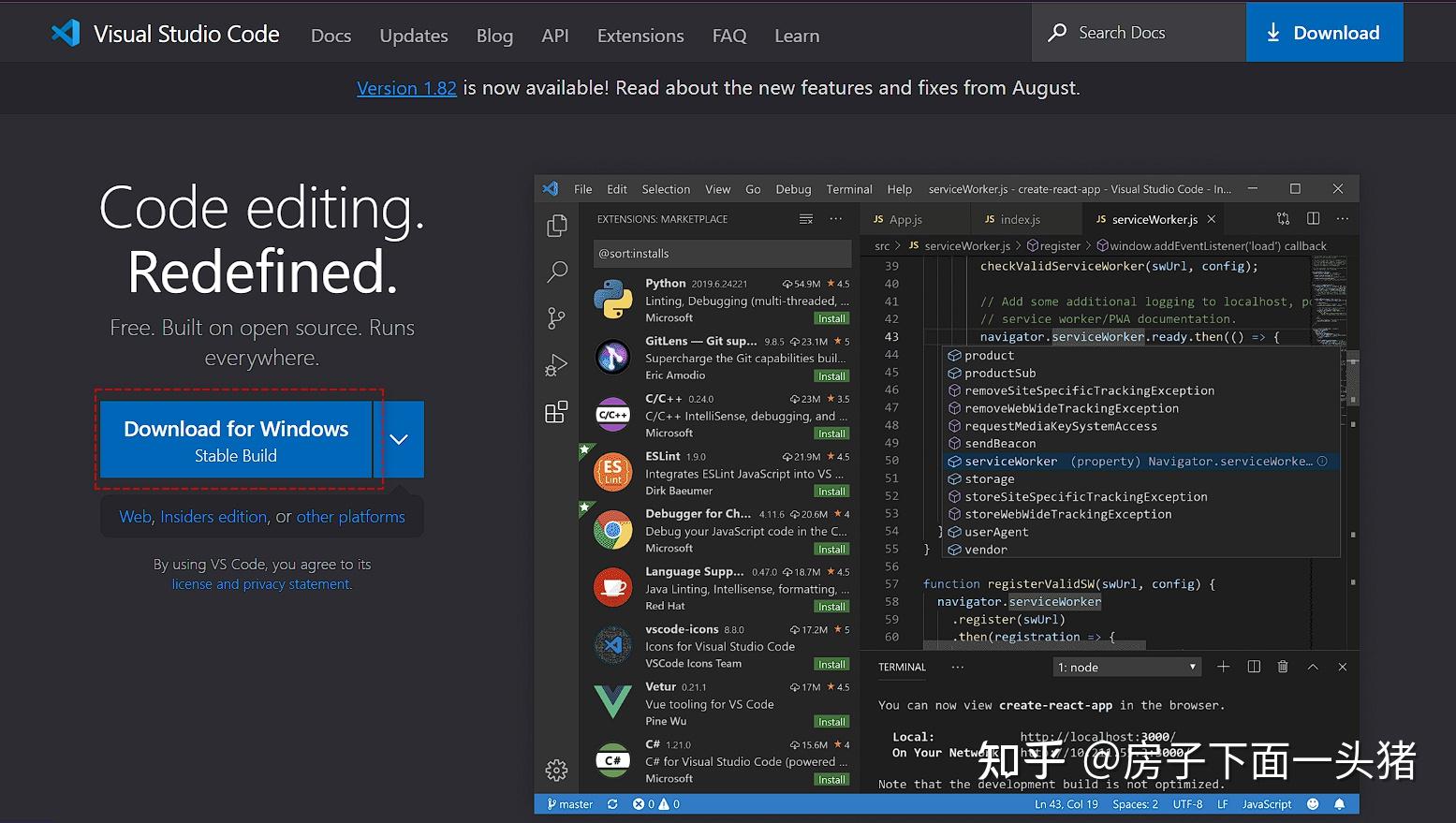Open the Download for Windows dropdown arrow
1456x823 pixels.
[399, 438]
